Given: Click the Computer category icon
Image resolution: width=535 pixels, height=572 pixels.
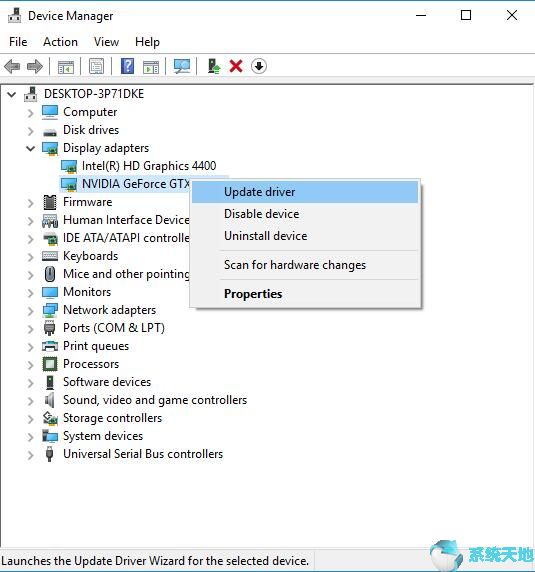Looking at the screenshot, I should 50,112.
